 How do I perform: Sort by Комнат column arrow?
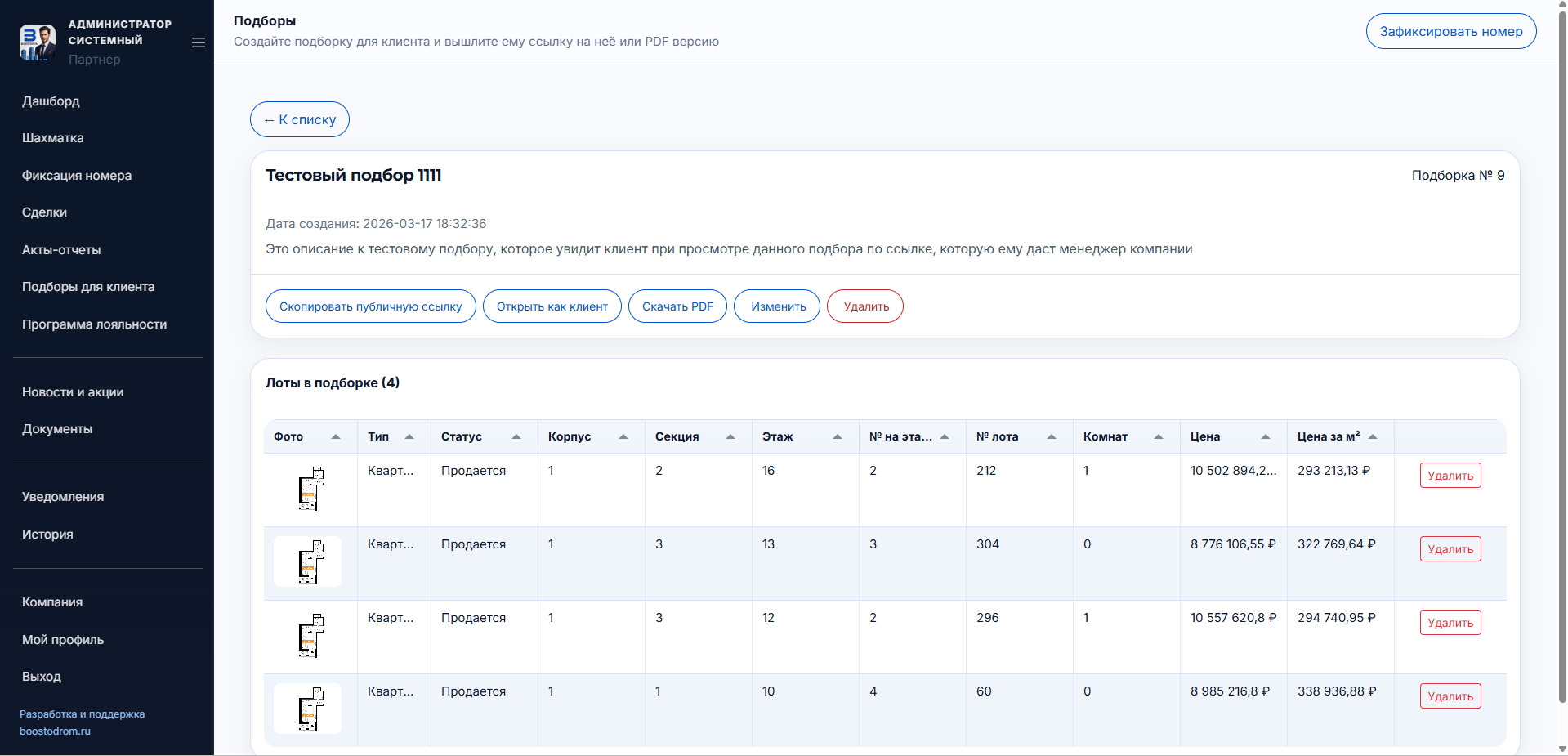click(1159, 436)
